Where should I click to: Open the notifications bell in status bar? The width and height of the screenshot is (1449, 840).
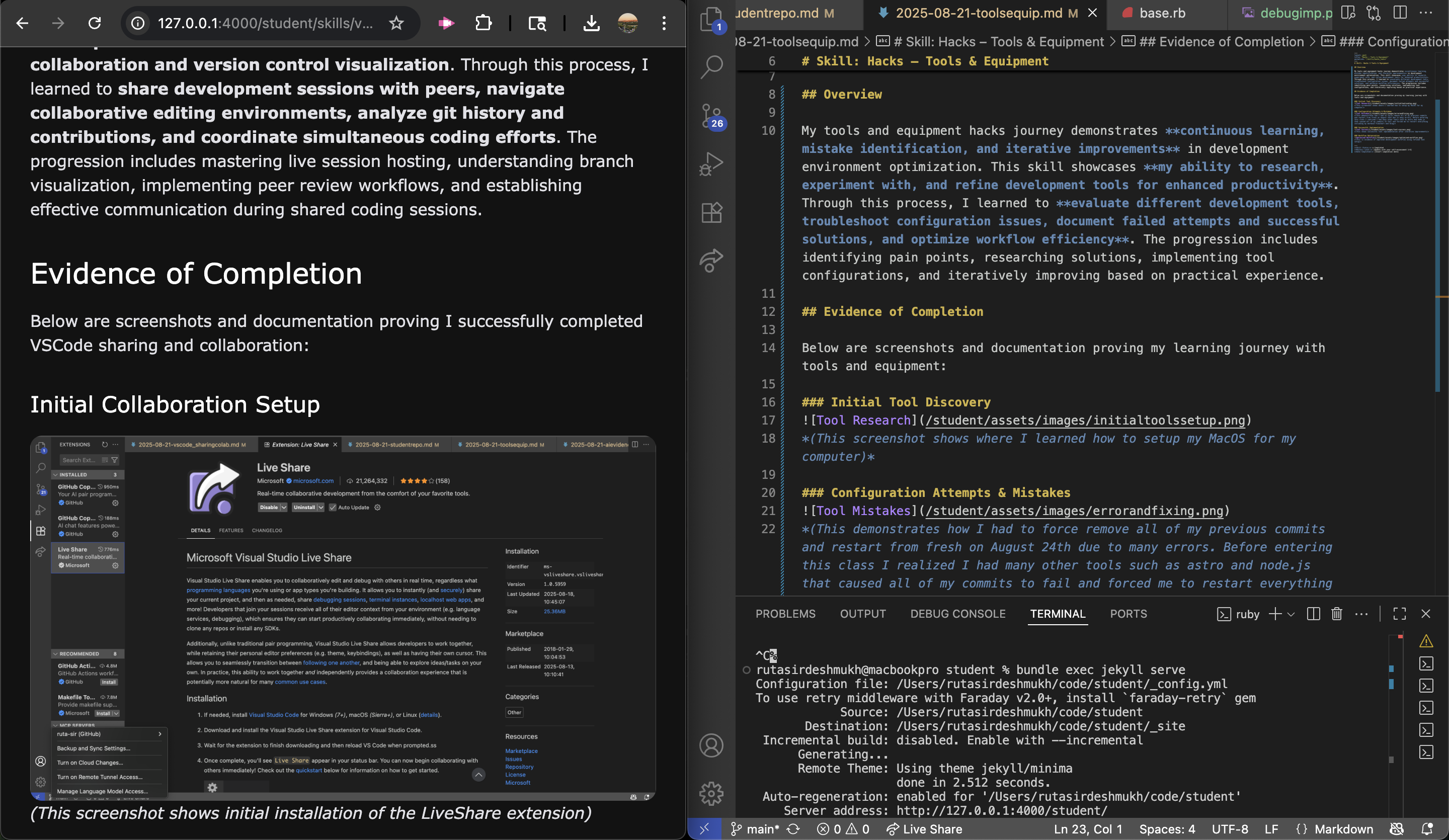(1427, 829)
